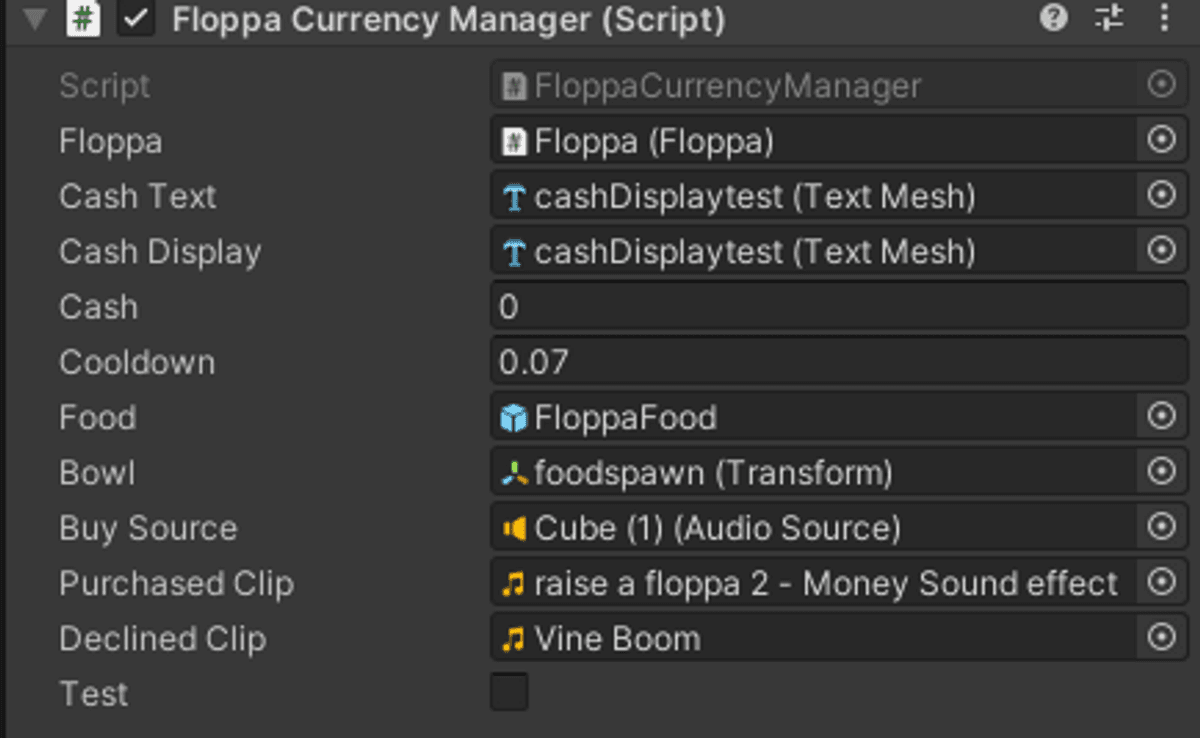
Task: Click the Cash Text property label
Action: [x=137, y=196]
